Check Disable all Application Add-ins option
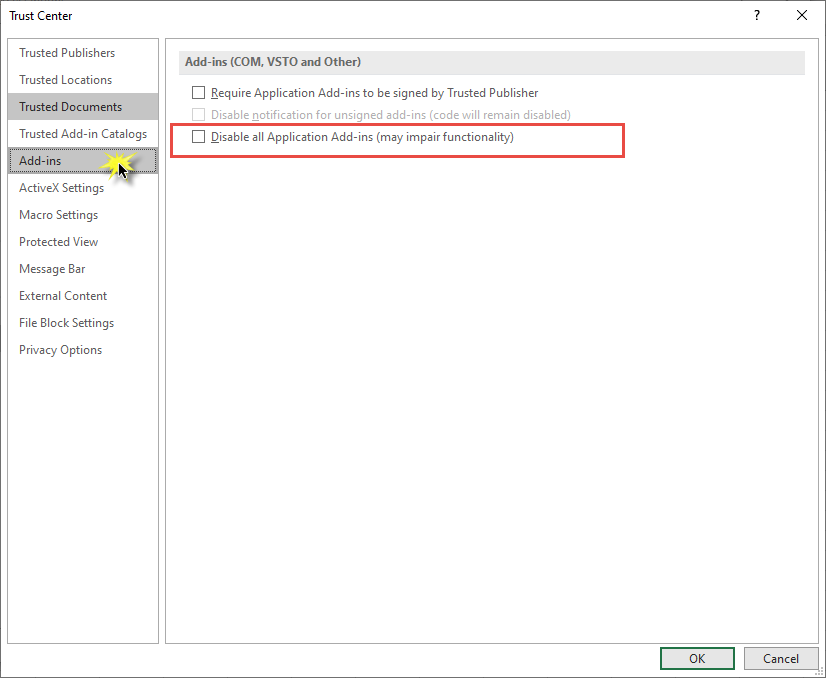Viewport: 826px width, 678px height. pos(198,137)
